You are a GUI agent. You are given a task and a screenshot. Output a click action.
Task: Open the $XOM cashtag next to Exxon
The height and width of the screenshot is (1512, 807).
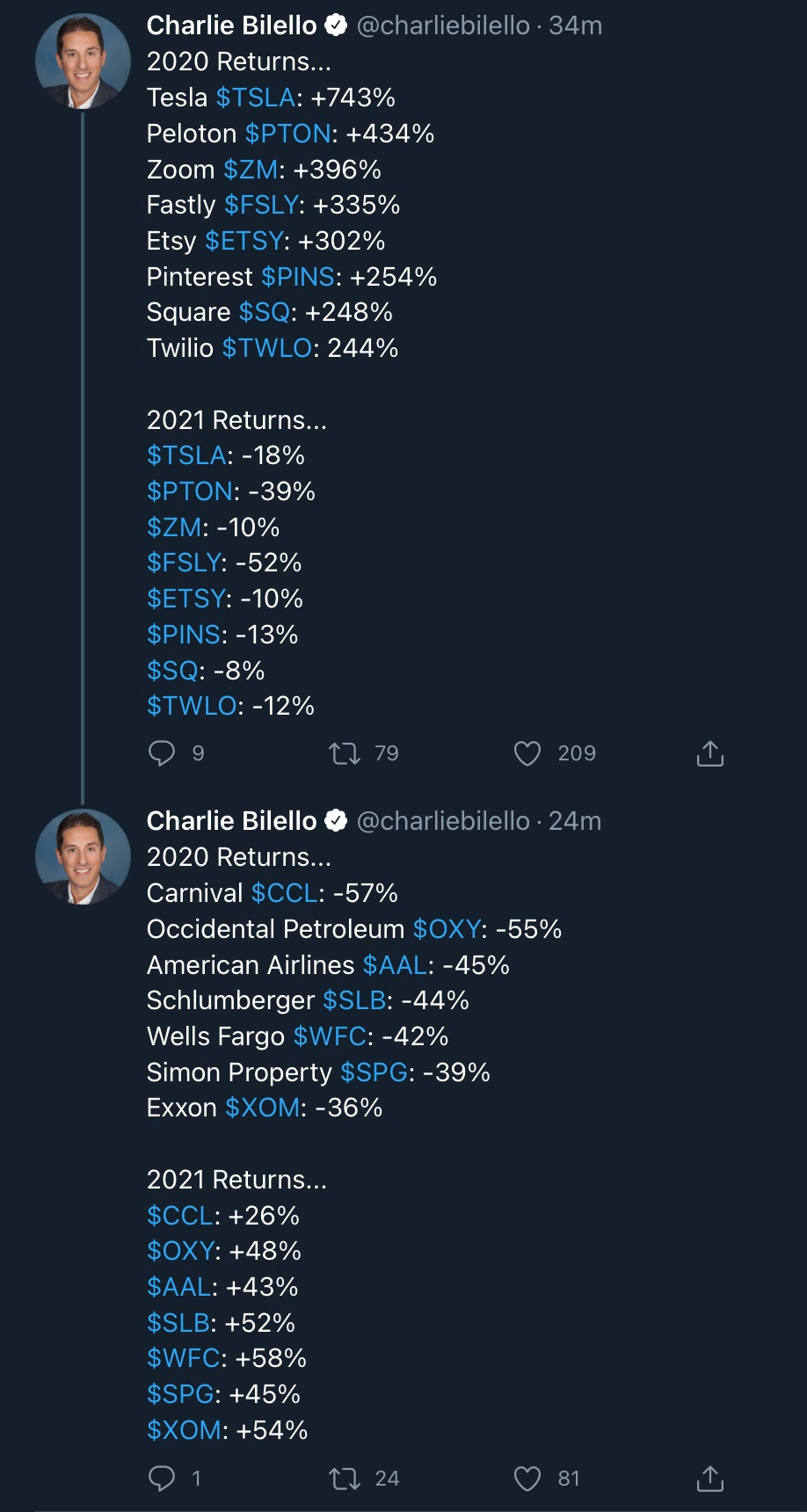[x=263, y=1108]
